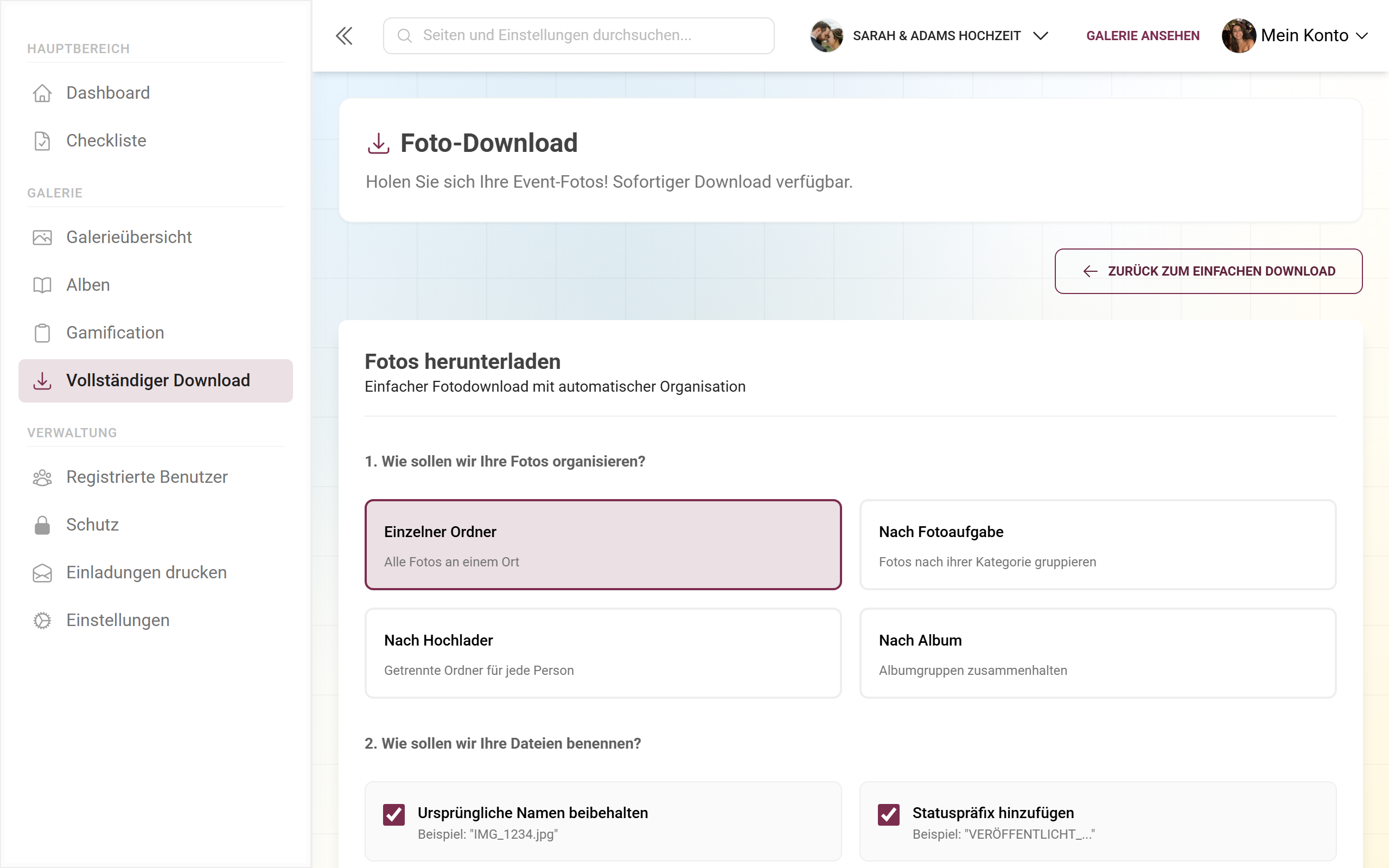The image size is (1389, 868).
Task: Click the search magnifier icon
Action: pyautogui.click(x=405, y=36)
